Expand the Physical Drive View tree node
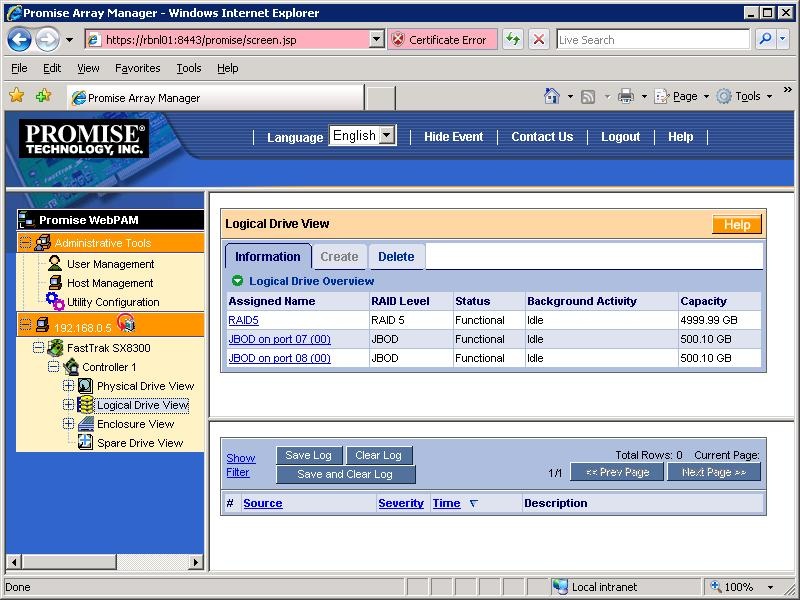800x600 pixels. 68,386
